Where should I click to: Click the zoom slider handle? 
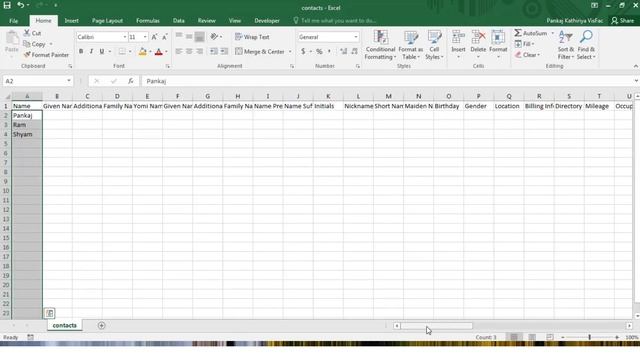pos(589,337)
